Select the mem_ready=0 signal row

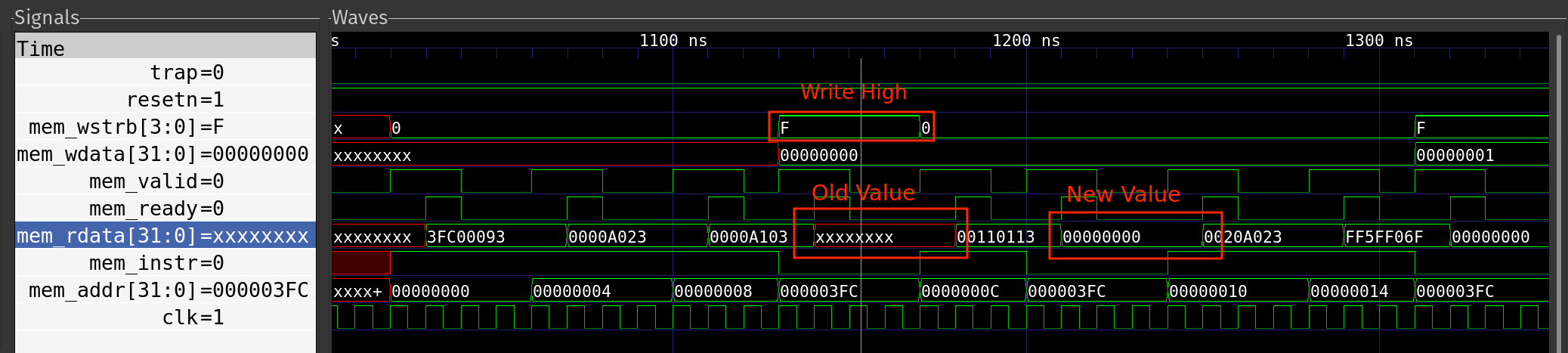coord(165,209)
